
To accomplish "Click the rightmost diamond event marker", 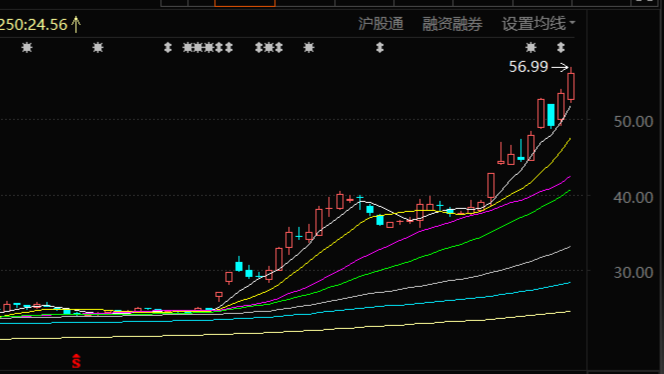I will [561, 47].
